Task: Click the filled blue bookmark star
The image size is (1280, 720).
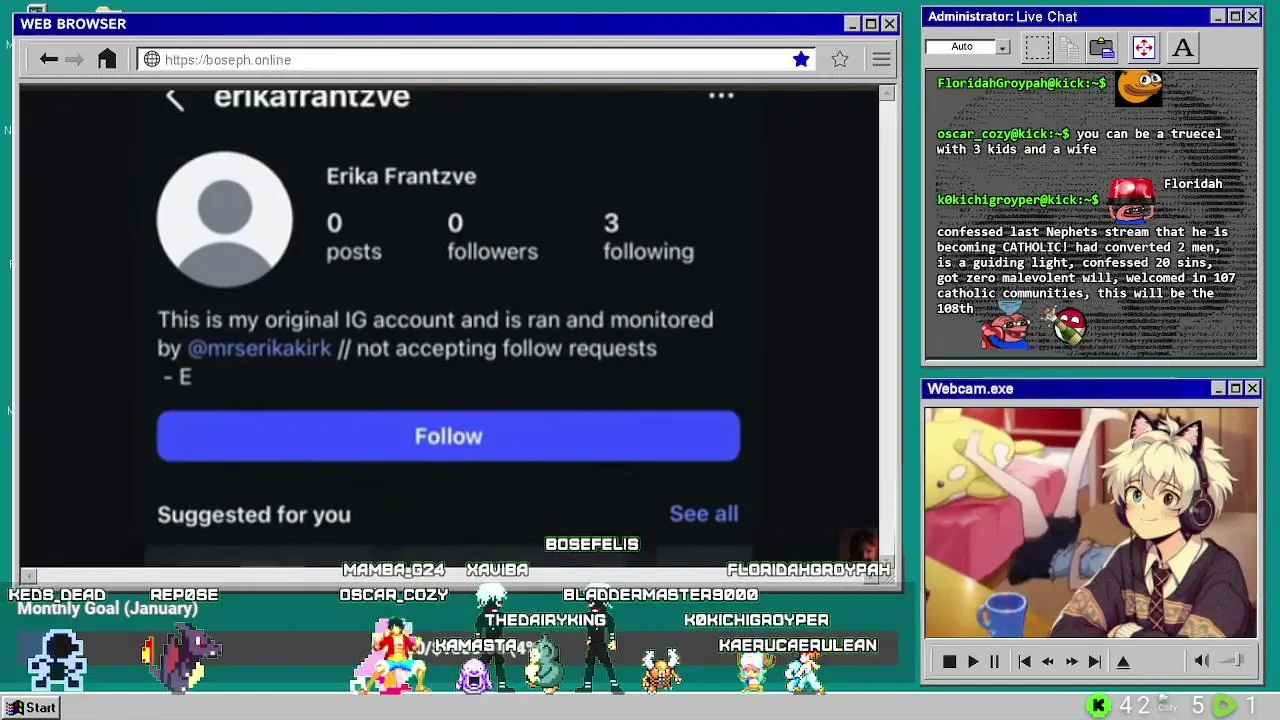Action: (801, 59)
